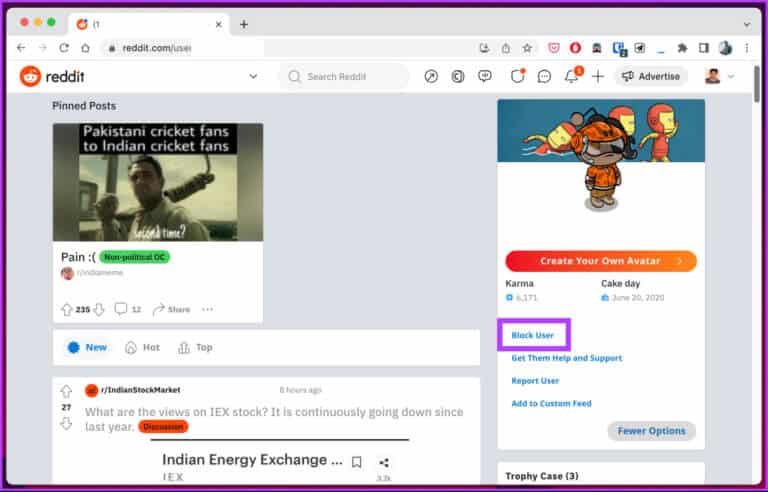Open the Chrome three-dot menu
Viewport: 768px width, 492px height.
(x=746, y=48)
